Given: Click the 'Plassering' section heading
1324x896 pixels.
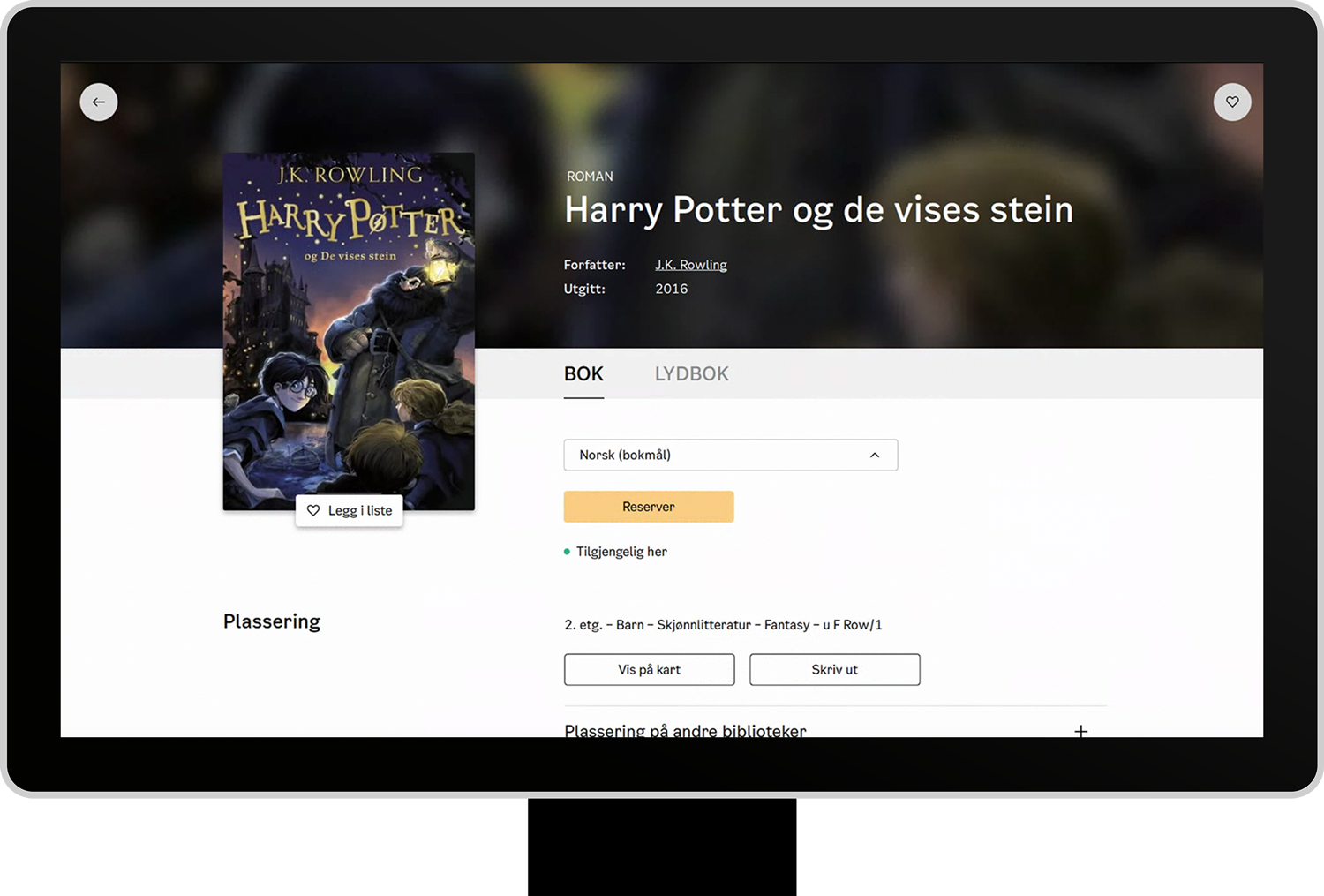Looking at the screenshot, I should coord(272,621).
